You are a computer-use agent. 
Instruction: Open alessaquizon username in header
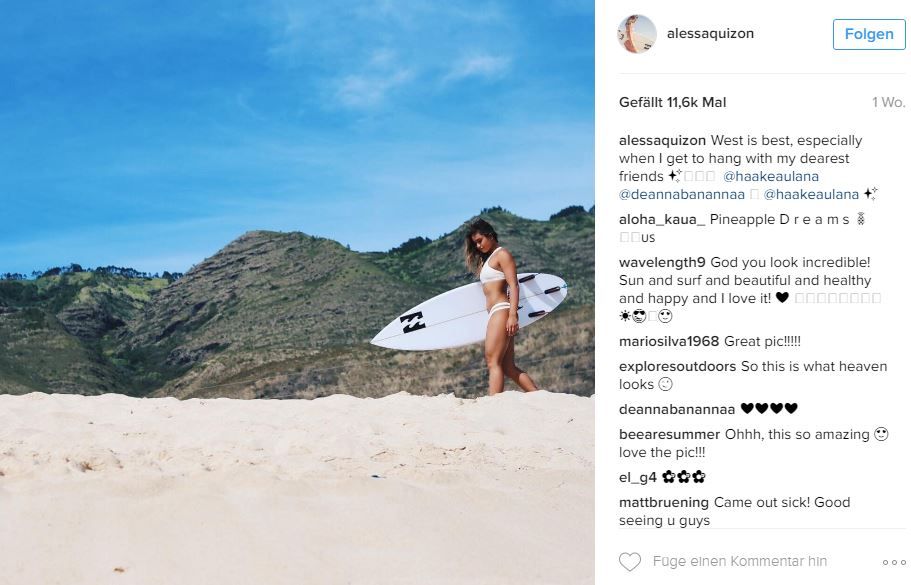[710, 34]
